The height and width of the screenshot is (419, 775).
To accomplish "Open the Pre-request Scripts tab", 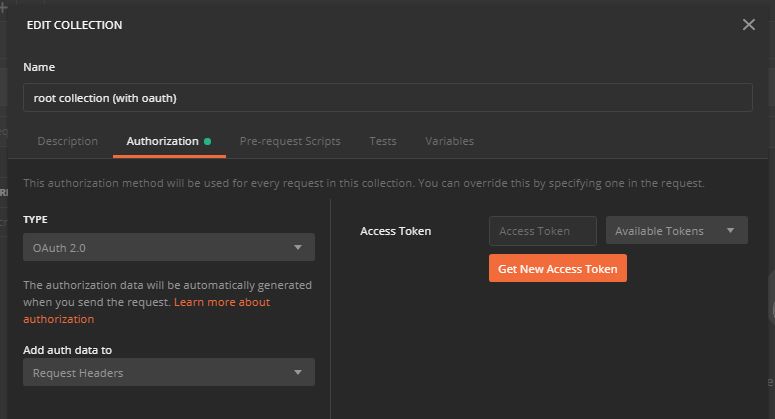I will click(290, 141).
